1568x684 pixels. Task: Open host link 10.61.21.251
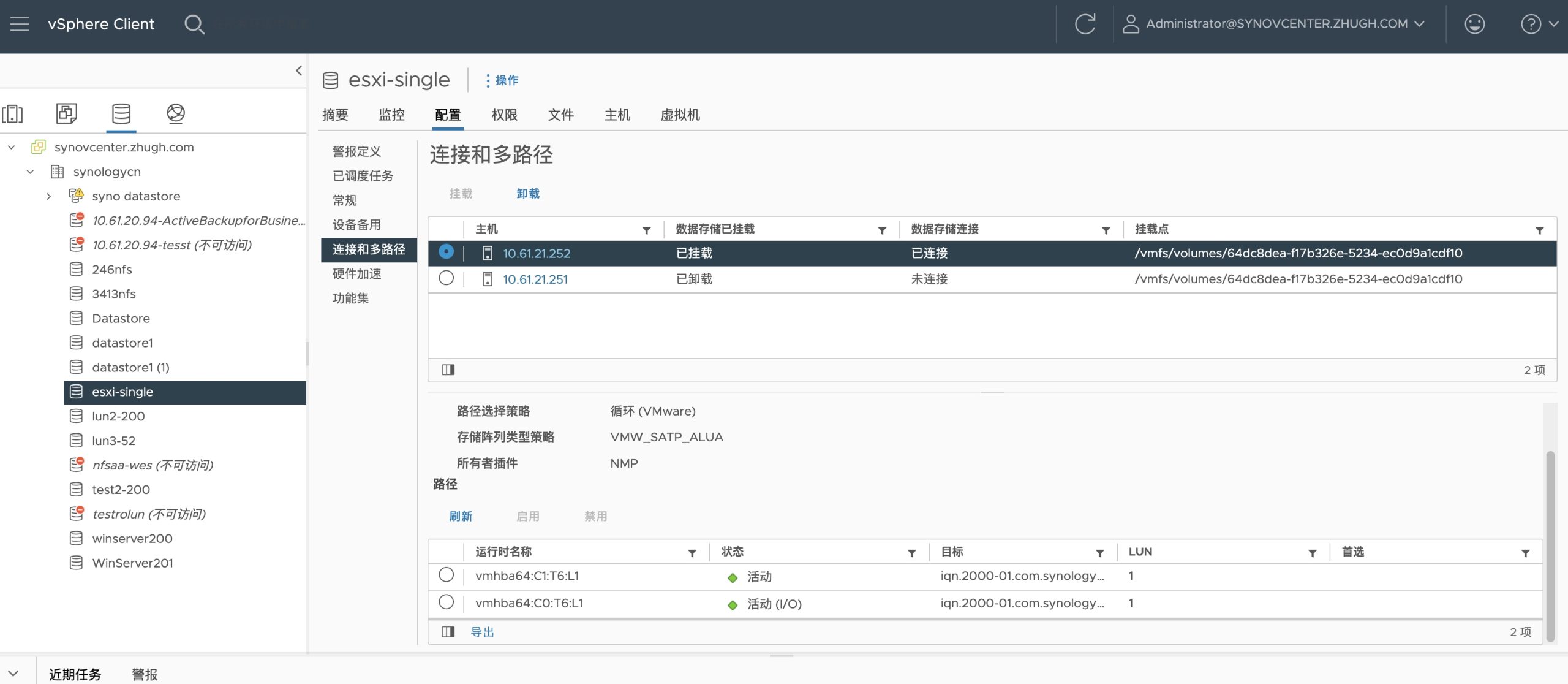coord(535,279)
